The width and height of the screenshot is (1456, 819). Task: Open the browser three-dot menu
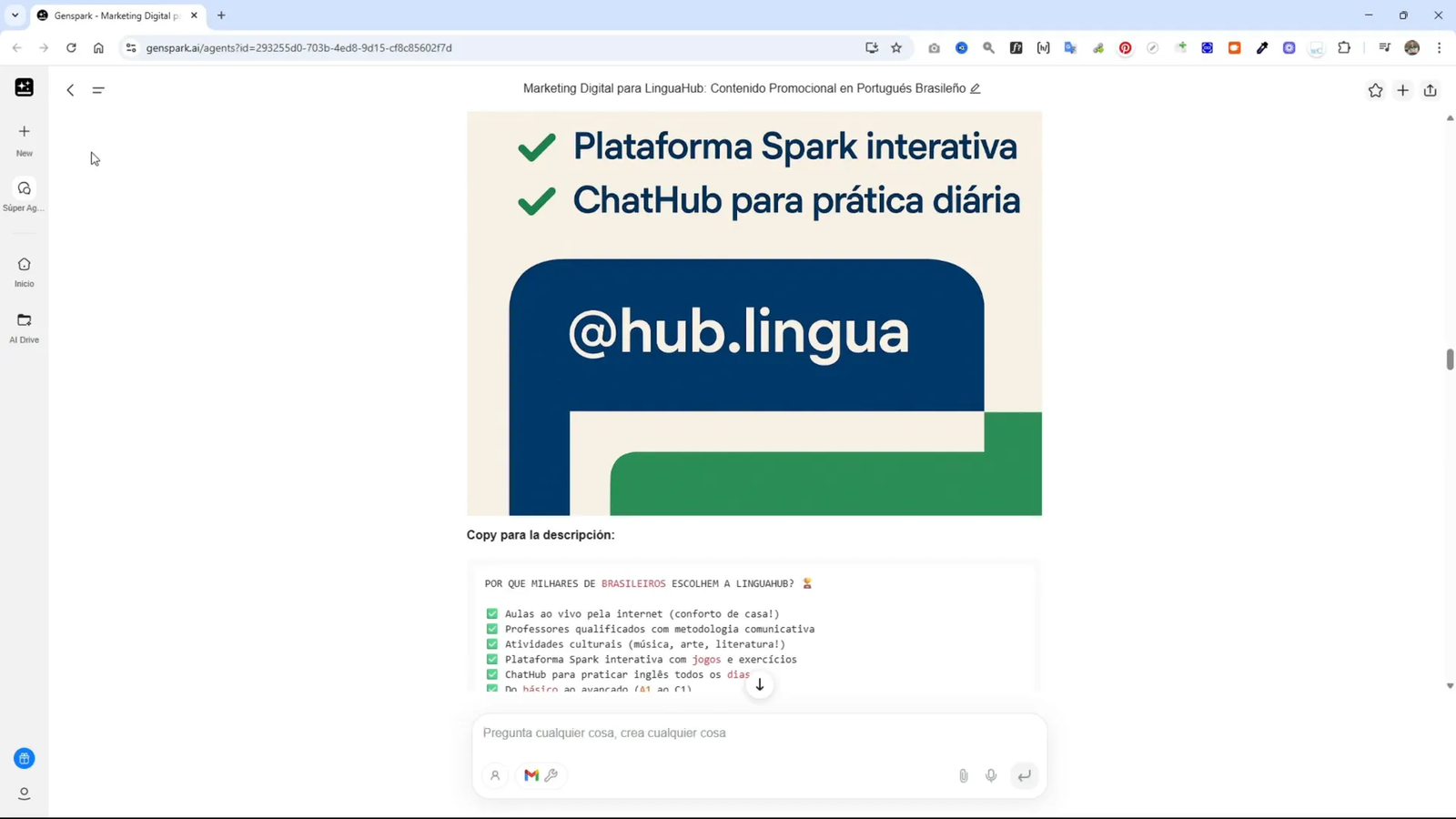point(1440,47)
